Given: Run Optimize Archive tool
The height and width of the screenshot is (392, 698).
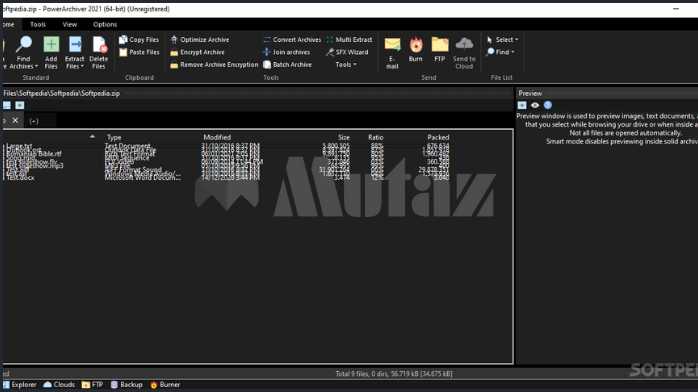Looking at the screenshot, I should click(199, 40).
